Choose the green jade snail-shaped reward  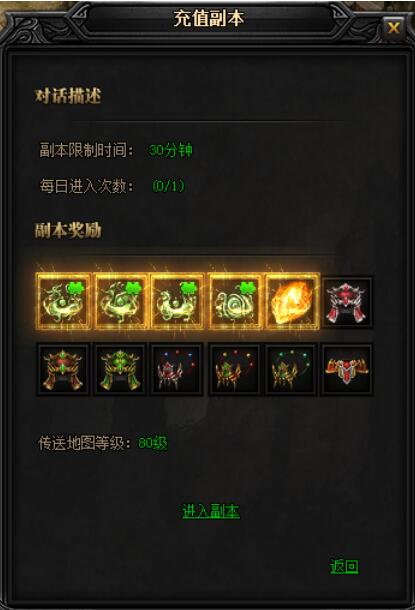(x=235, y=301)
